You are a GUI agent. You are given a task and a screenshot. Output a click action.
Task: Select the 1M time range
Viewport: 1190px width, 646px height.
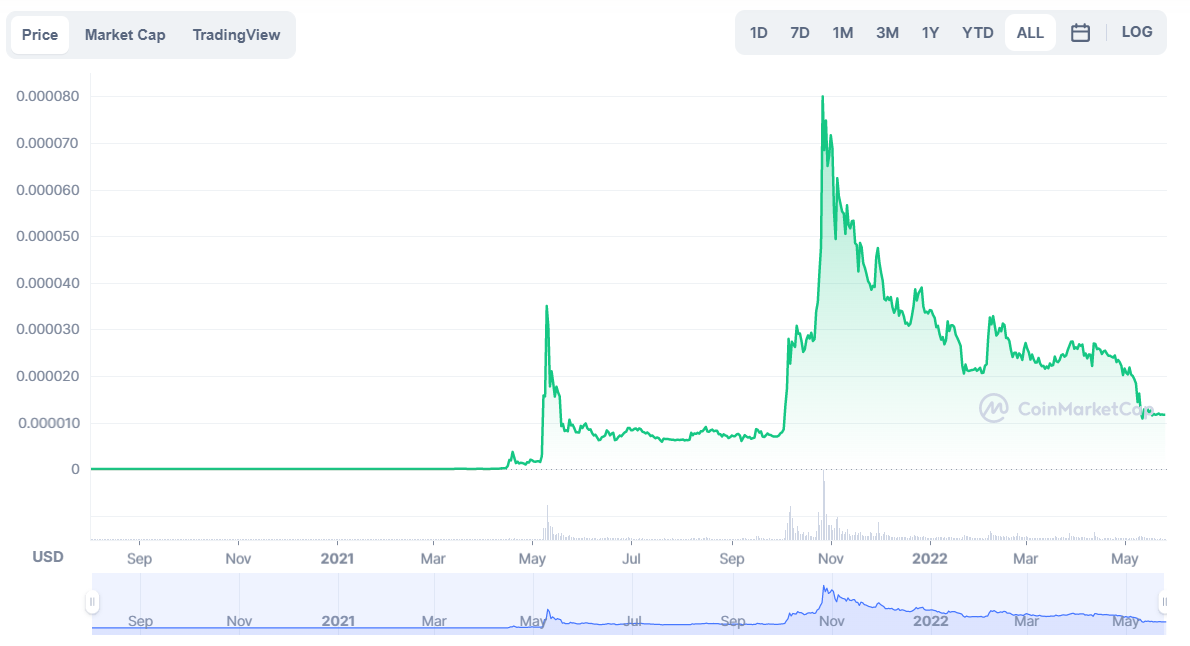click(x=842, y=33)
